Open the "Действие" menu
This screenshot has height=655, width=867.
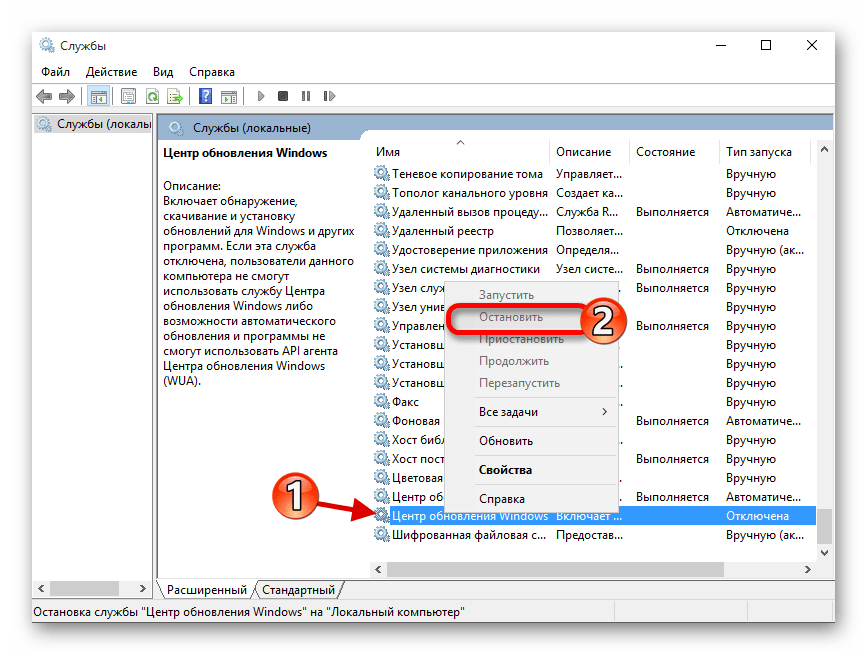tap(111, 72)
